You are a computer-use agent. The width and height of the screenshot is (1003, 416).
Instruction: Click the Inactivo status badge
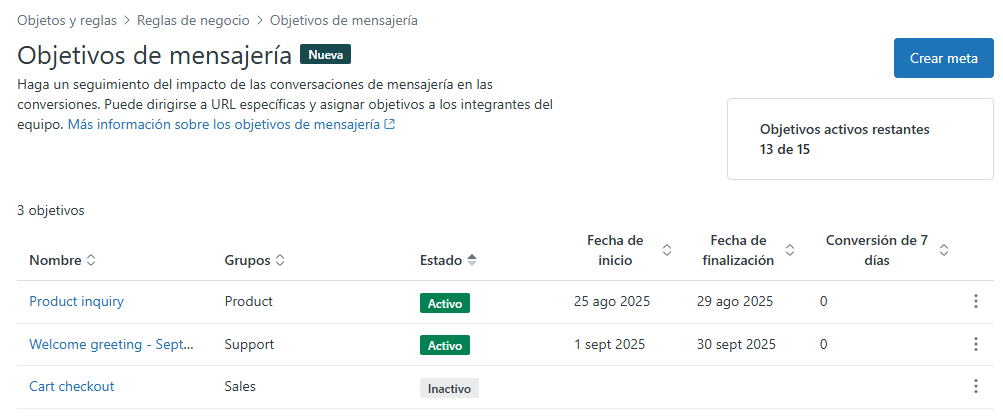click(x=449, y=388)
